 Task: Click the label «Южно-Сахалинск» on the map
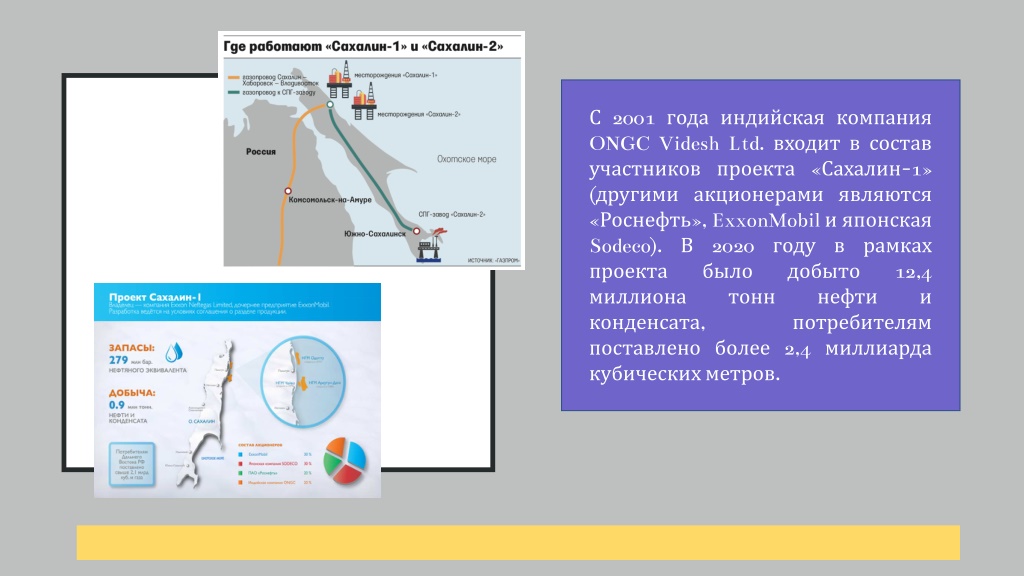[x=375, y=233]
